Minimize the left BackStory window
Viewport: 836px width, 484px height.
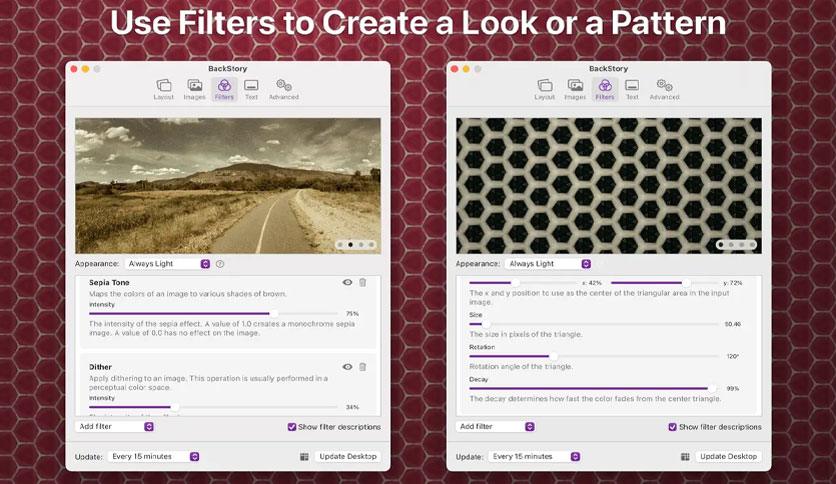[x=85, y=69]
